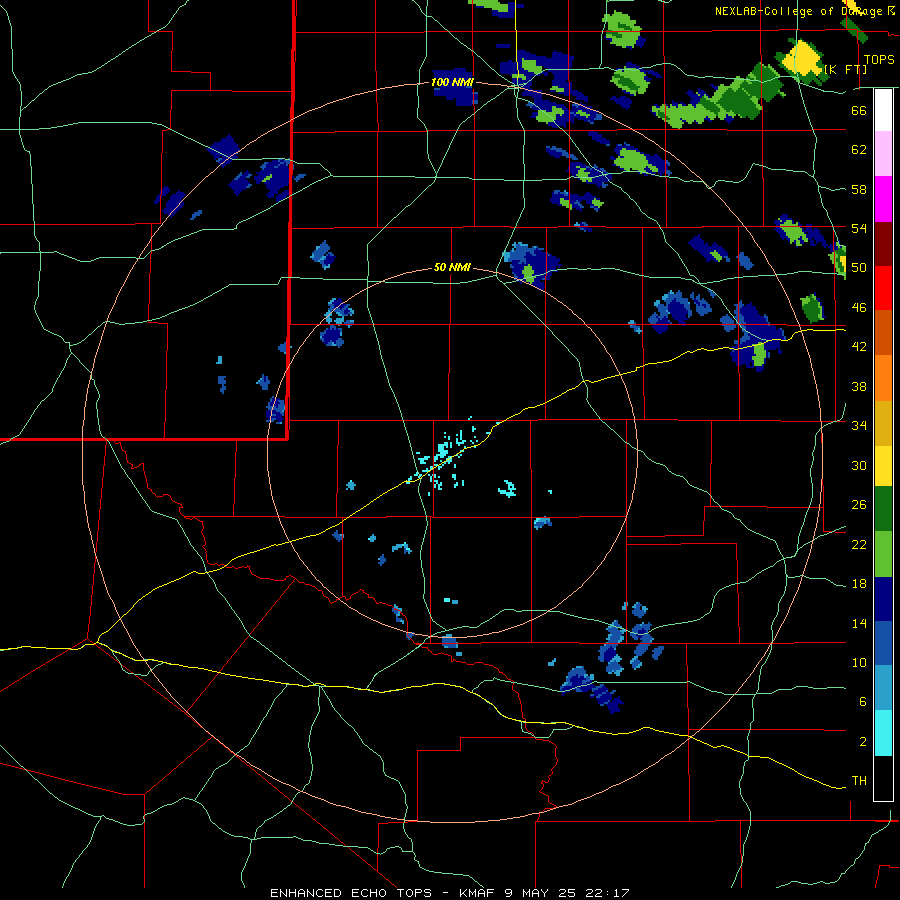Click the "K FT" units label
This screenshot has height=900, width=900.
pos(845,69)
